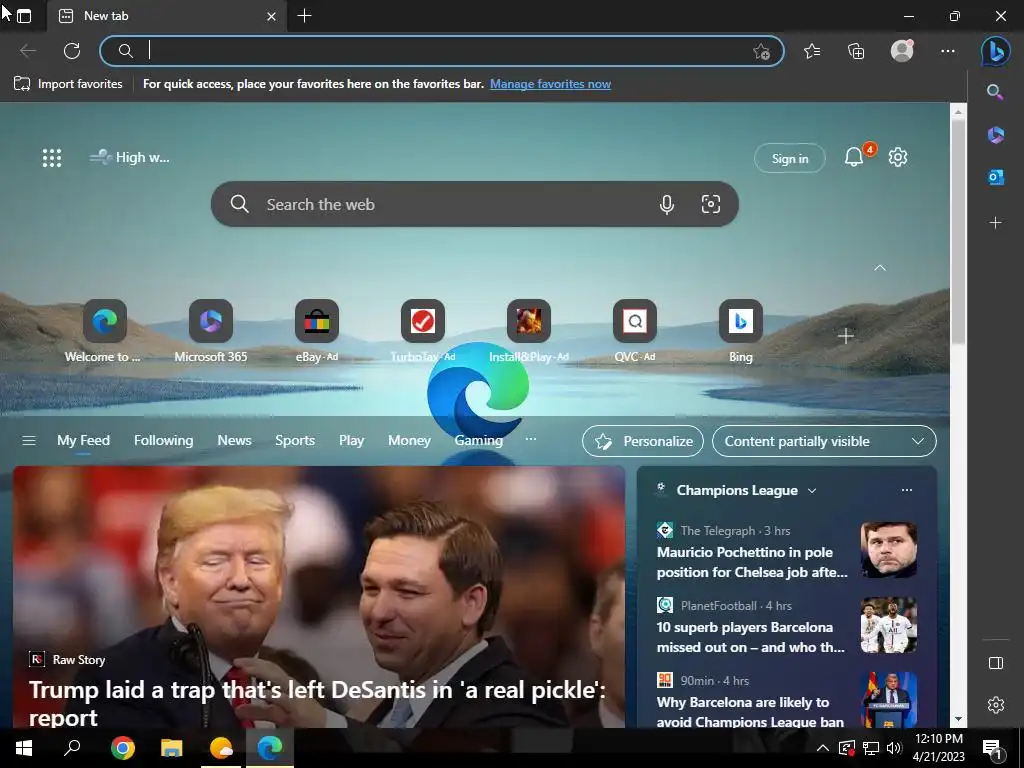Open the tab actions menu icon
The image size is (1024, 768).
tap(24, 16)
